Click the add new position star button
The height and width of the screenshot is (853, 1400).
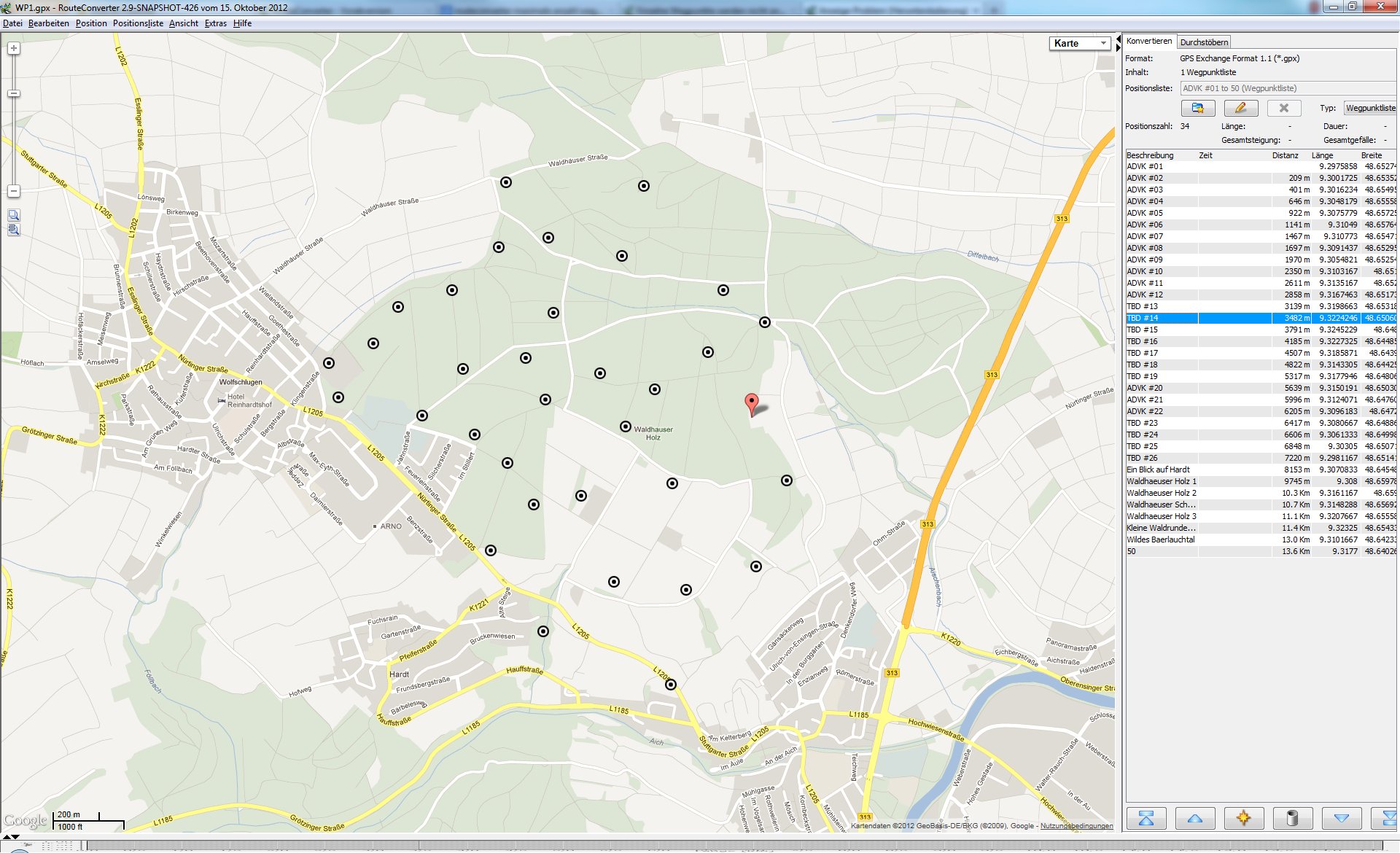[x=1243, y=818]
